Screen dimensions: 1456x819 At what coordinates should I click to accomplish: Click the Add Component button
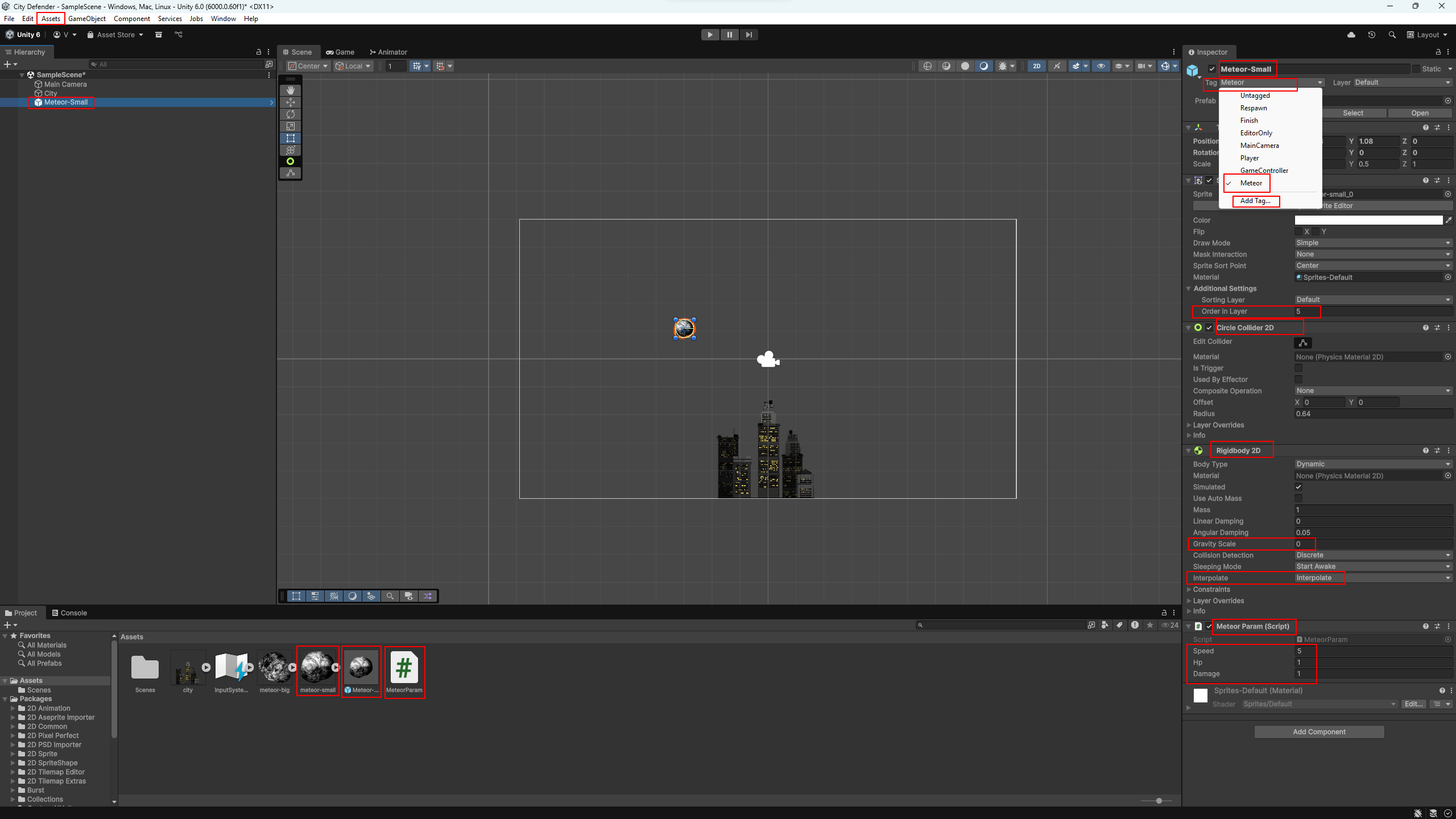[1318, 731]
